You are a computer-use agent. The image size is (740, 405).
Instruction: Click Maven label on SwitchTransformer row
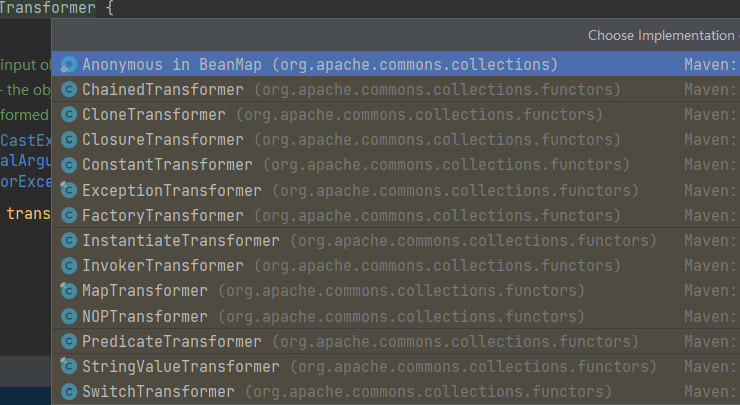[712, 391]
